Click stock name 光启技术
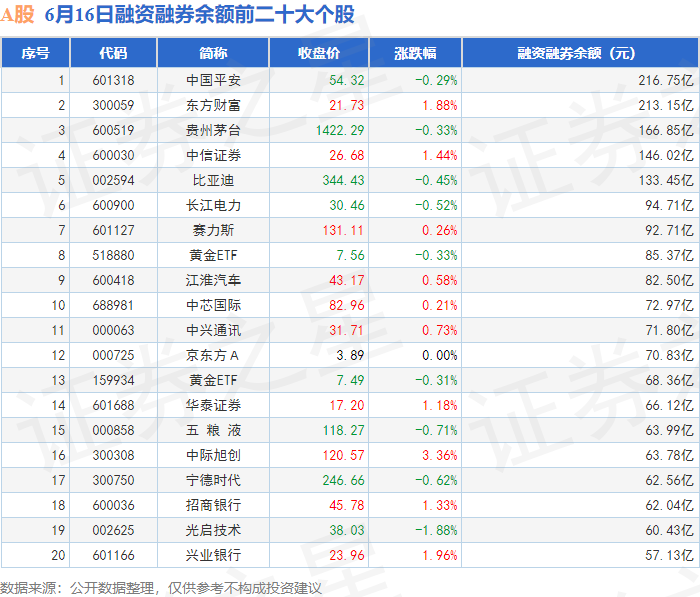700x597 pixels. (x=213, y=530)
